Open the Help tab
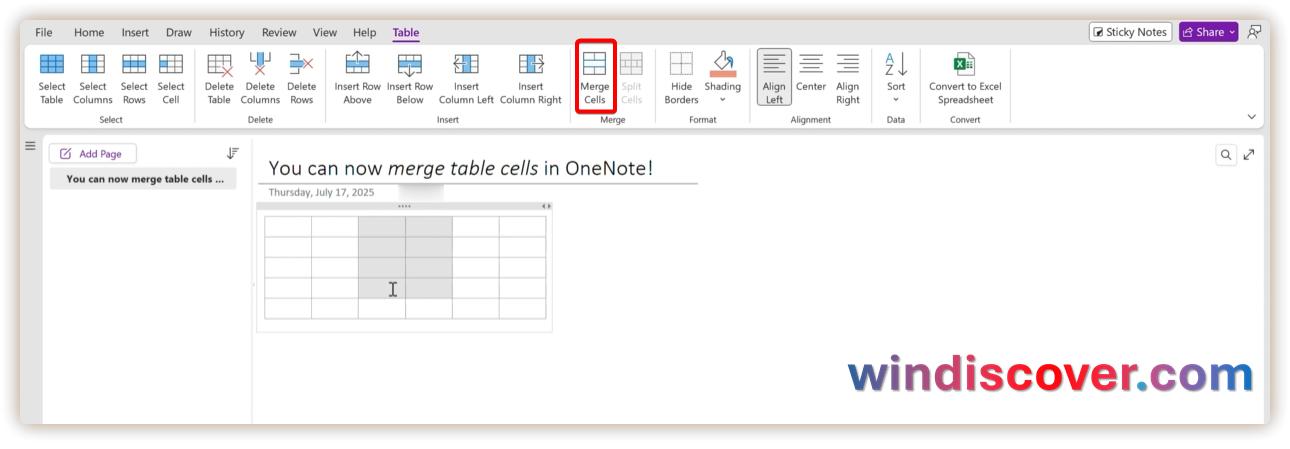The image size is (1290, 449). point(365,32)
